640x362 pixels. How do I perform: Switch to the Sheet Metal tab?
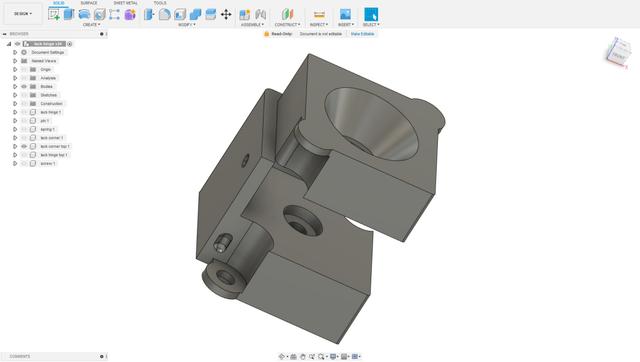coord(125,3)
